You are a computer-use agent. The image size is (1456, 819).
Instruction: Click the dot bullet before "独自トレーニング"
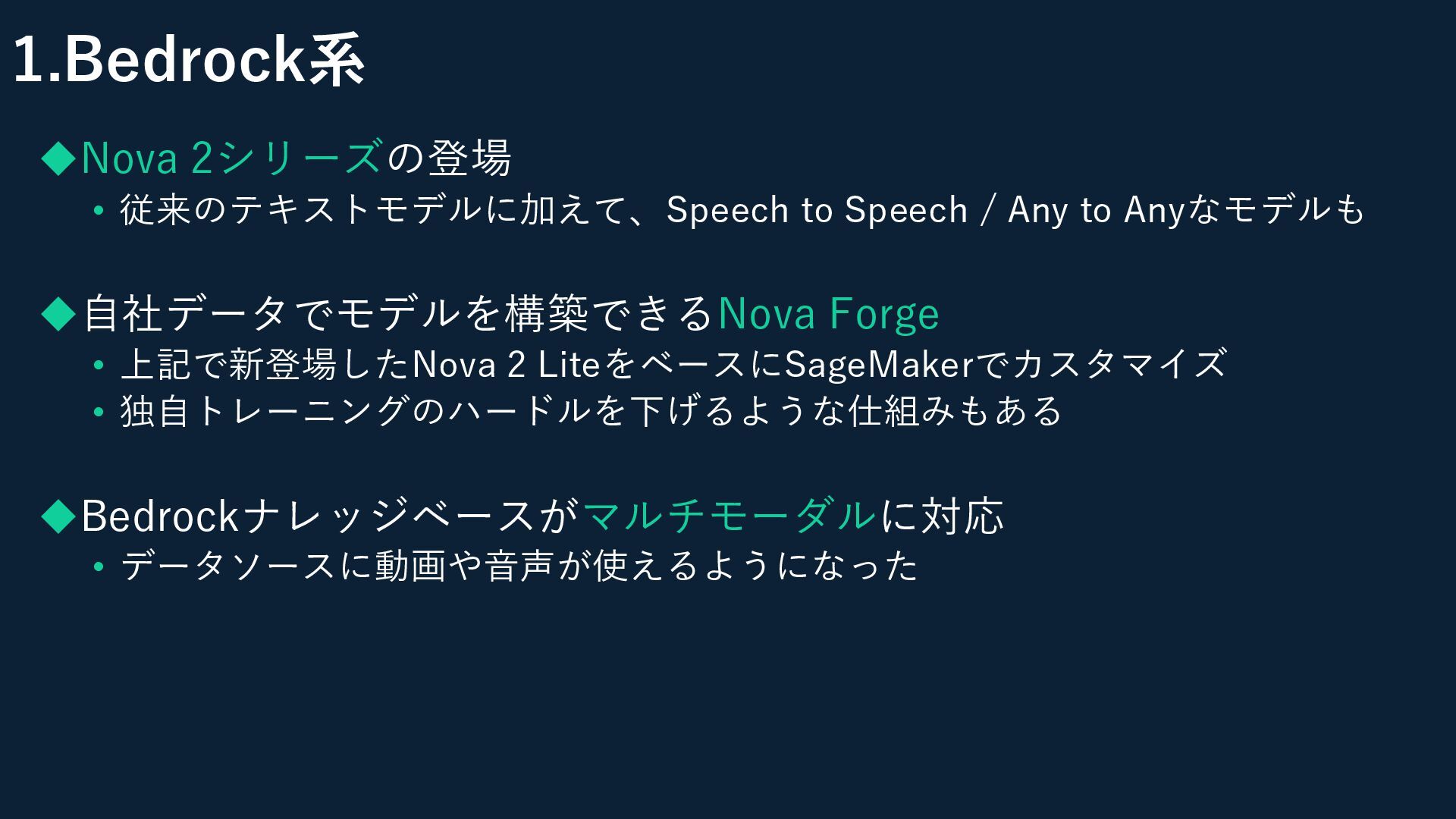(x=98, y=413)
